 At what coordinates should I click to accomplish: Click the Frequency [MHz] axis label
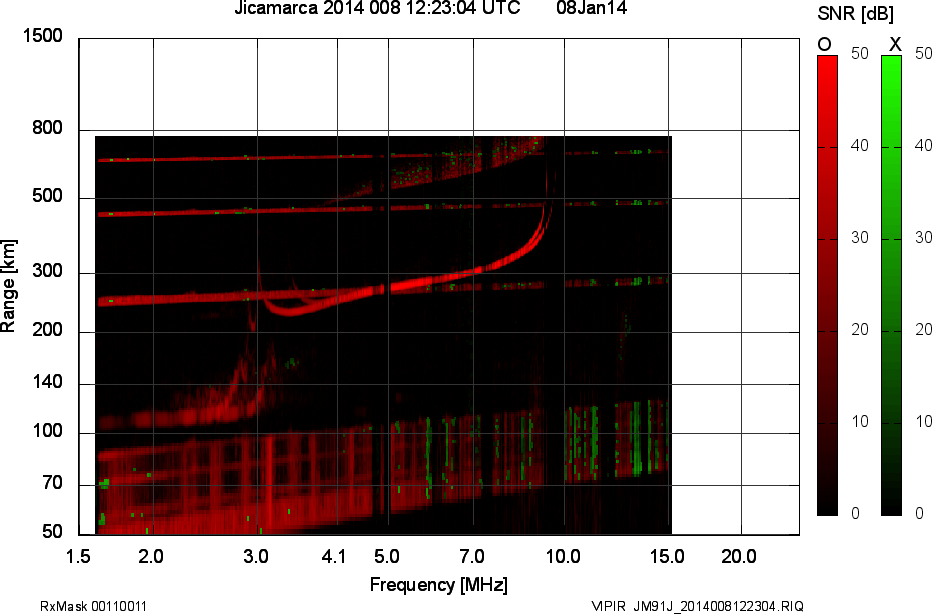(438, 584)
